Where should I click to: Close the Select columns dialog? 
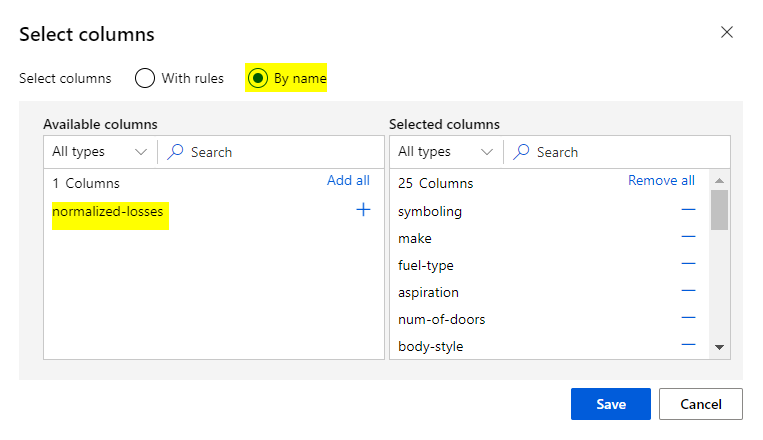[x=727, y=33]
